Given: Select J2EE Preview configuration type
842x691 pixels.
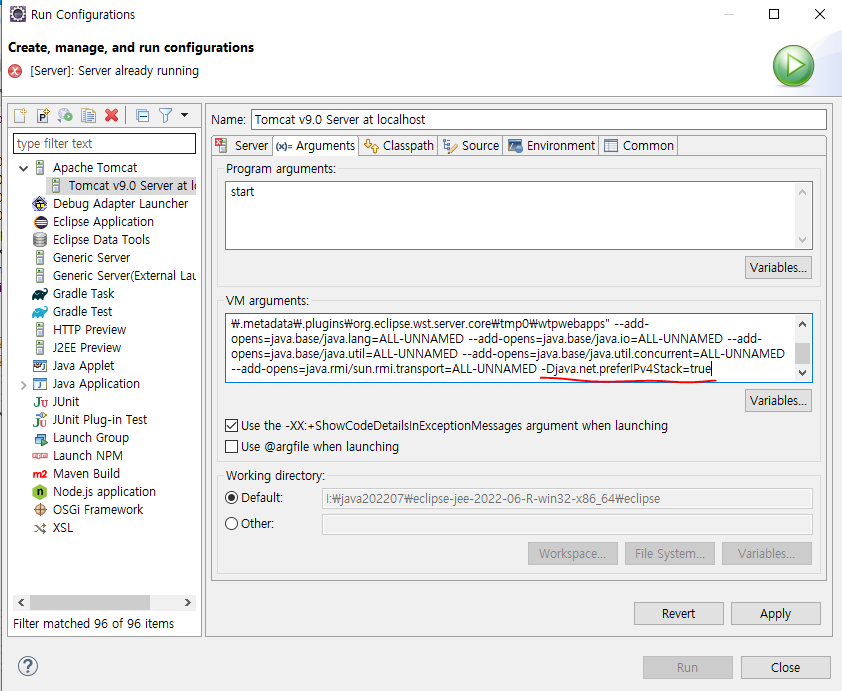Looking at the screenshot, I should [86, 348].
